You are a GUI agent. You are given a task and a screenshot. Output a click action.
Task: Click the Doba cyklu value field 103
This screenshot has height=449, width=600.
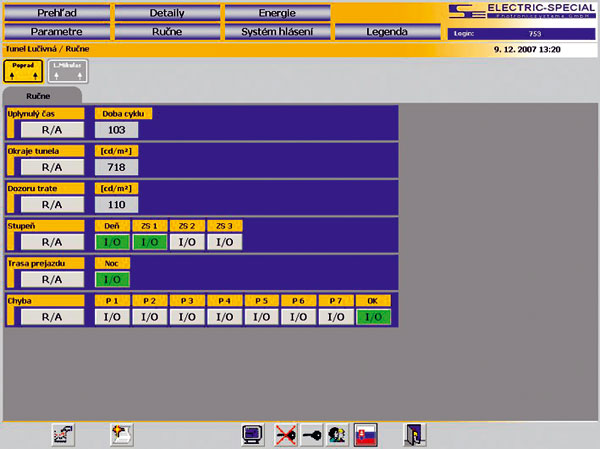116,129
